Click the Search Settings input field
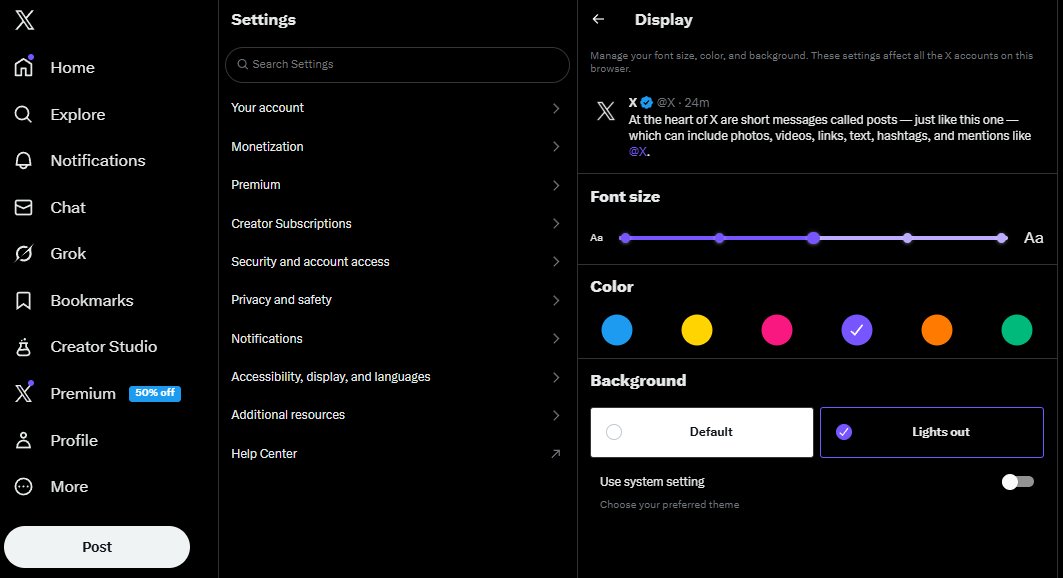Screen dimensions: 1063x578 tap(397, 65)
